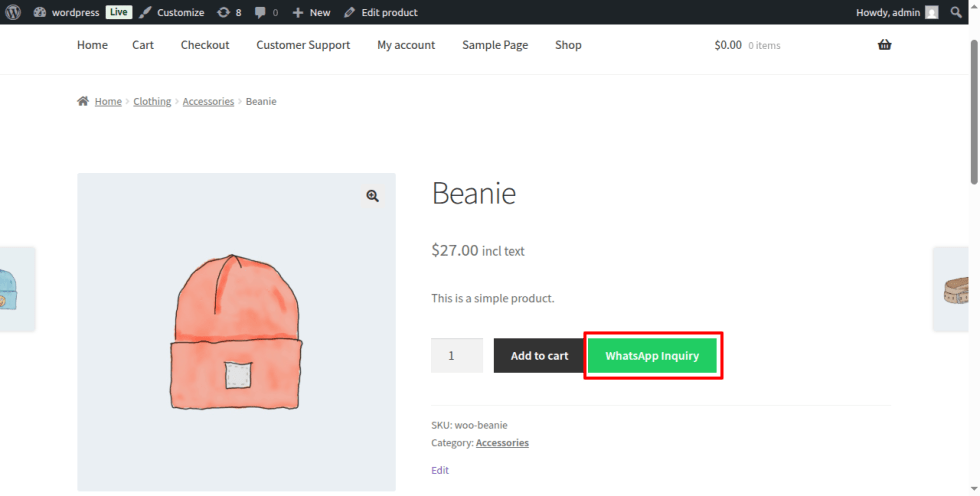
Task: Click the WordPress logo icon
Action: pyautogui.click(x=13, y=12)
